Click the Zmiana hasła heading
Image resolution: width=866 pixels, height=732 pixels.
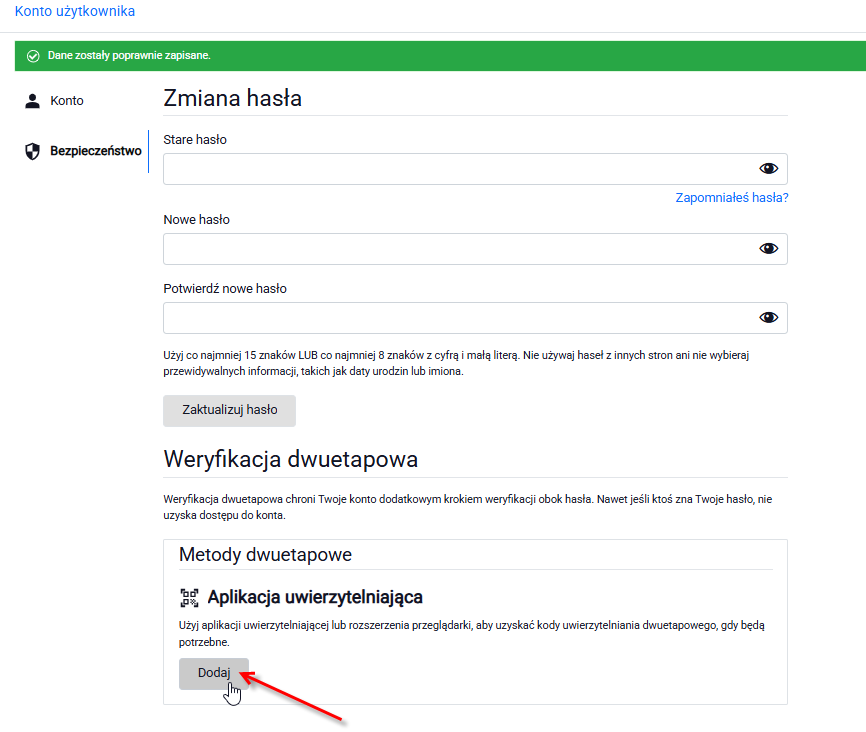(x=233, y=98)
